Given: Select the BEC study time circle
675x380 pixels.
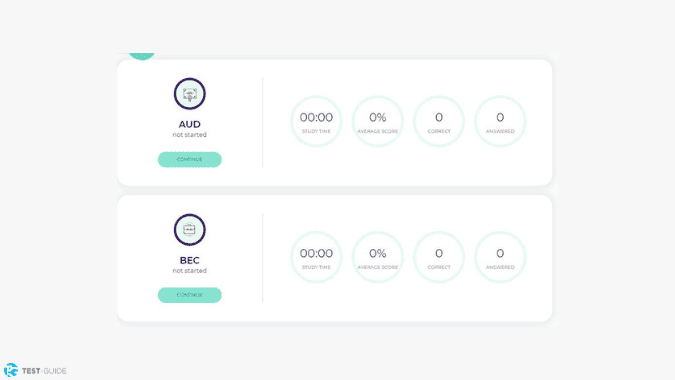Looking at the screenshot, I should pos(316,257).
